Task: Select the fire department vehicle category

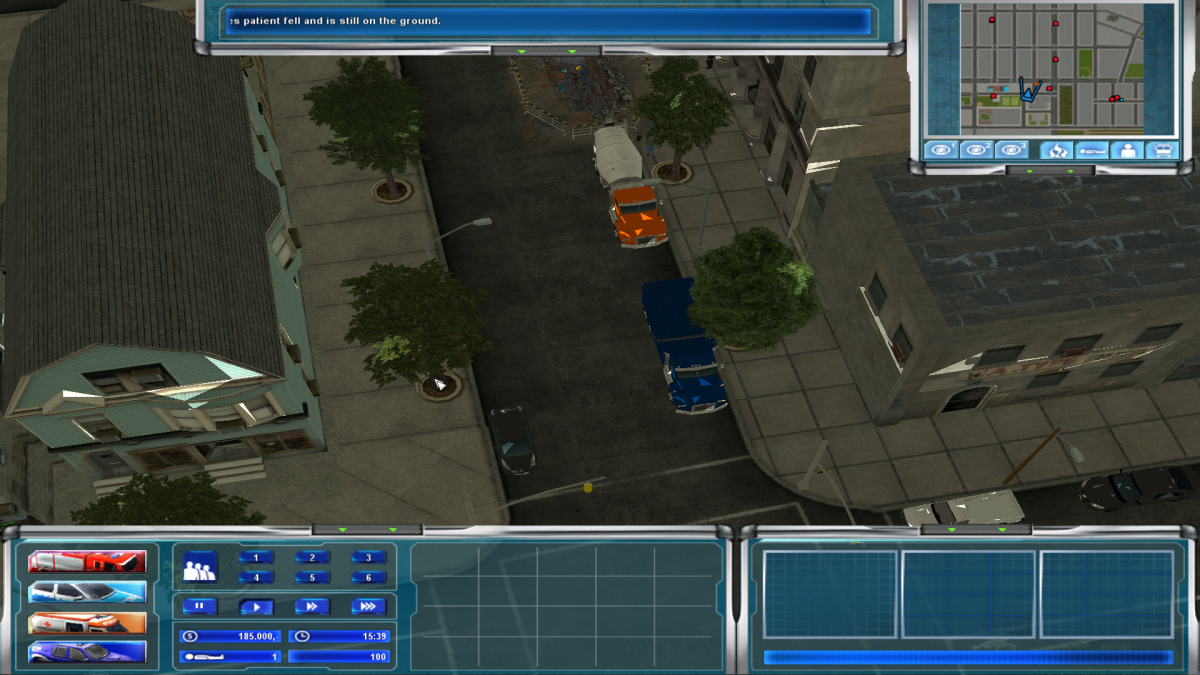Action: [x=87, y=561]
